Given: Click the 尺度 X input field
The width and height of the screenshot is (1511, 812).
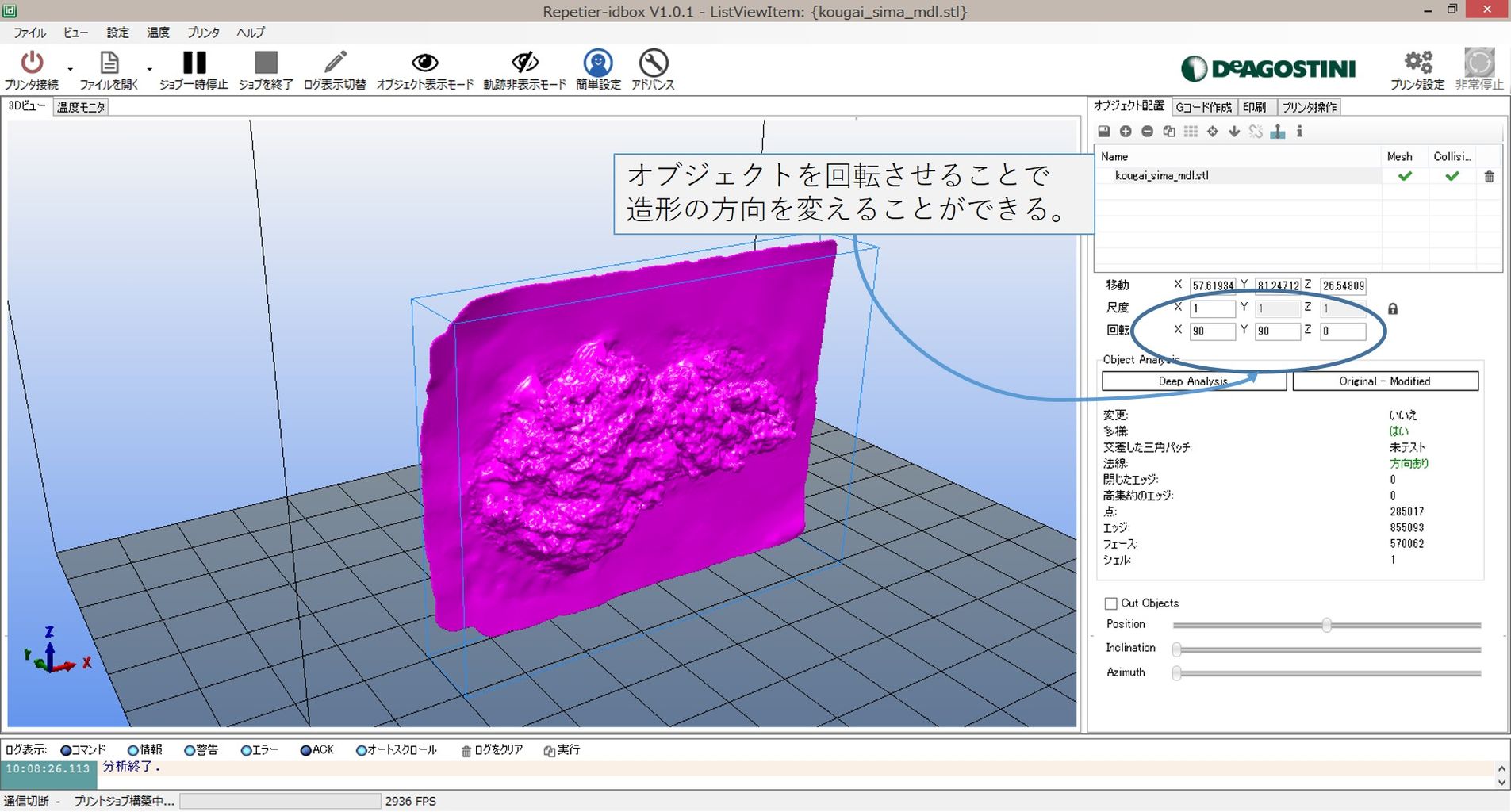Looking at the screenshot, I should [x=1212, y=308].
